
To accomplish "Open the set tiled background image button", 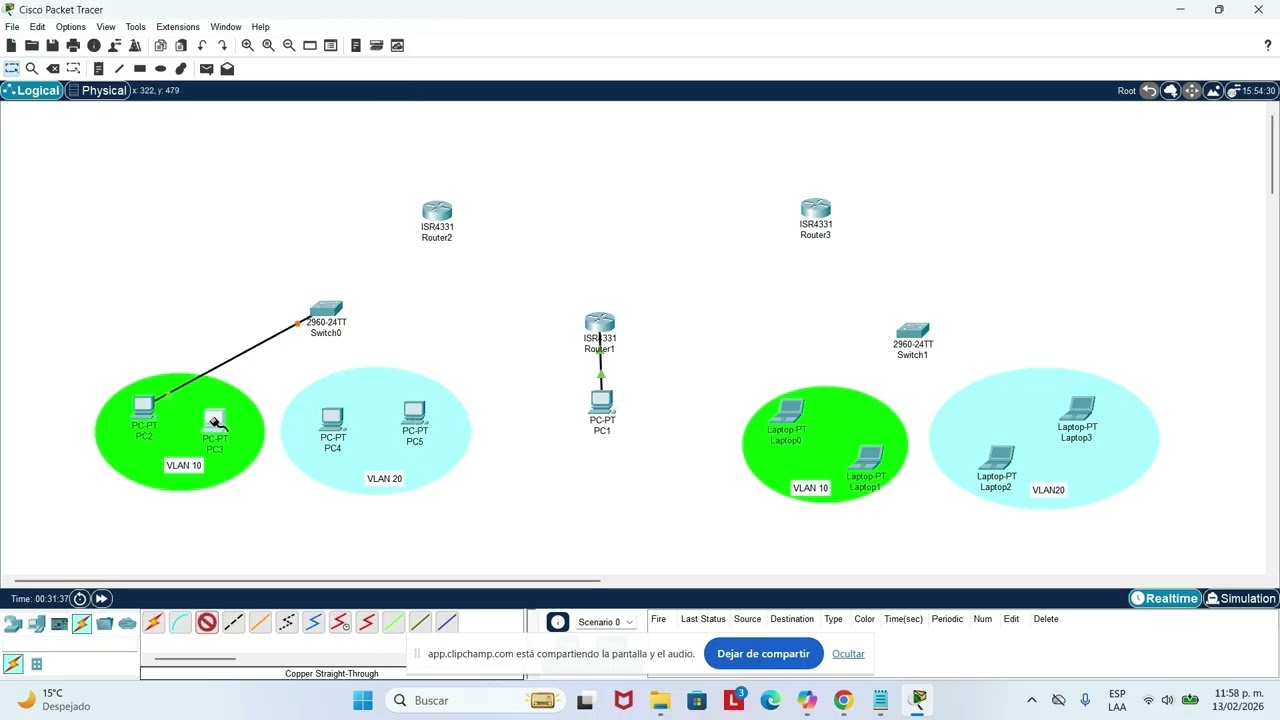I will point(1213,90).
